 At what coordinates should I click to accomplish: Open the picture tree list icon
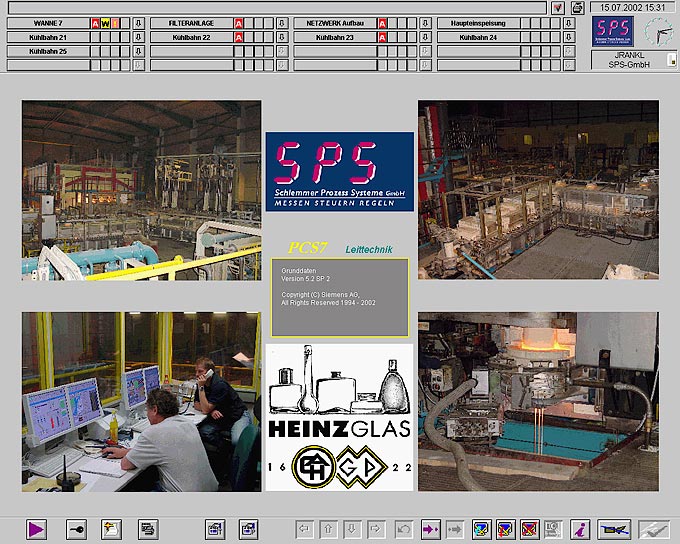pos(148,529)
